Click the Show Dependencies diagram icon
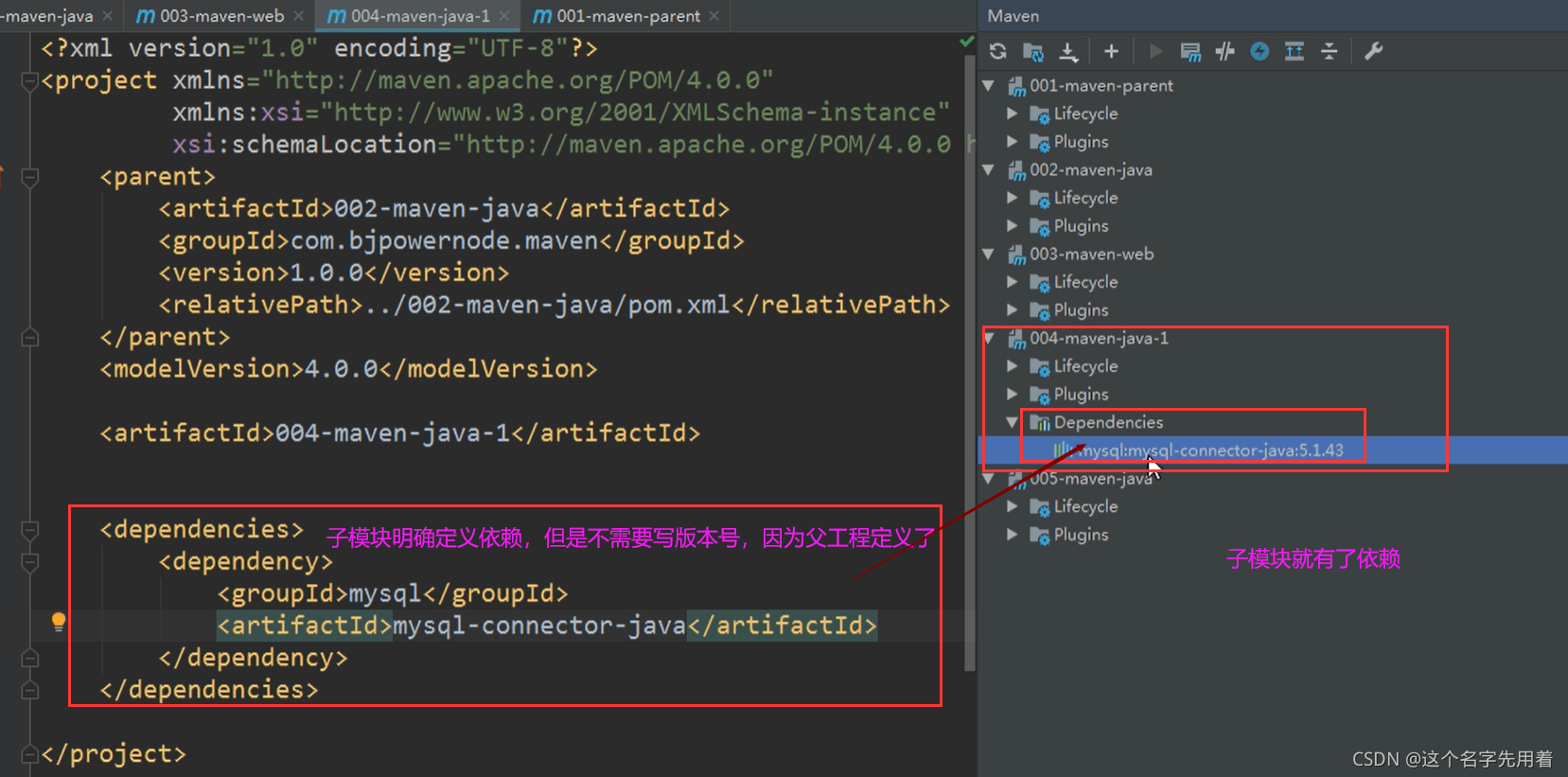Viewport: 1568px width, 777px height. [x=1295, y=51]
